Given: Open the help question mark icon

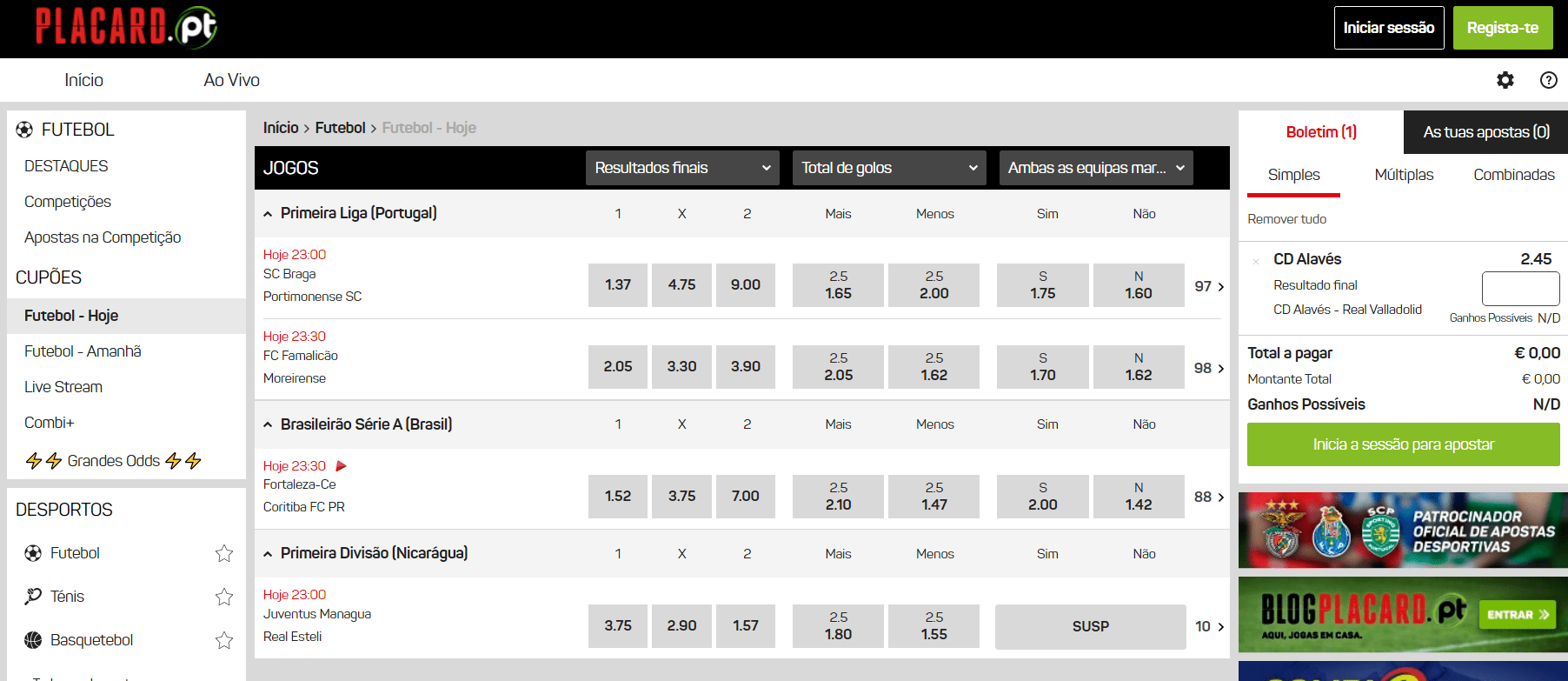Looking at the screenshot, I should click(x=1549, y=80).
